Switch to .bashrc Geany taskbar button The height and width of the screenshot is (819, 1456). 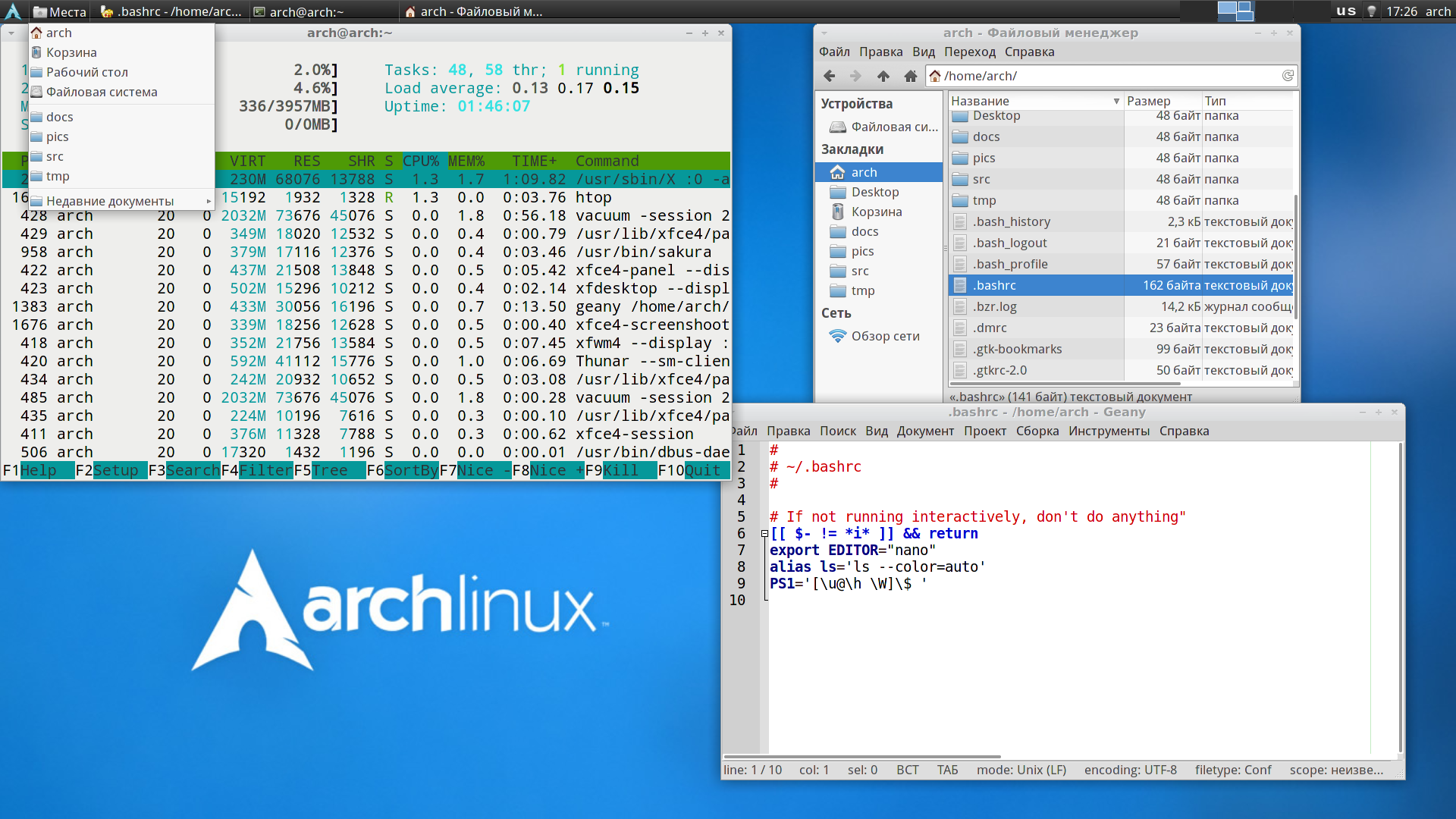[x=170, y=11]
